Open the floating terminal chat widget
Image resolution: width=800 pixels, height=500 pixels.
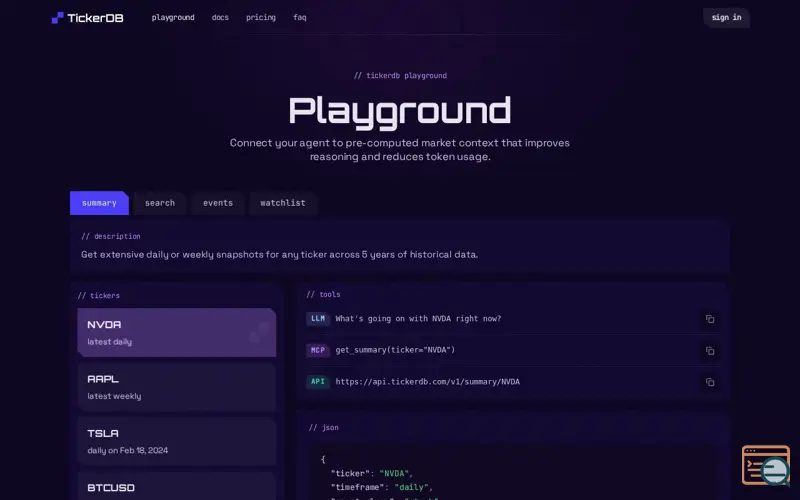click(766, 465)
